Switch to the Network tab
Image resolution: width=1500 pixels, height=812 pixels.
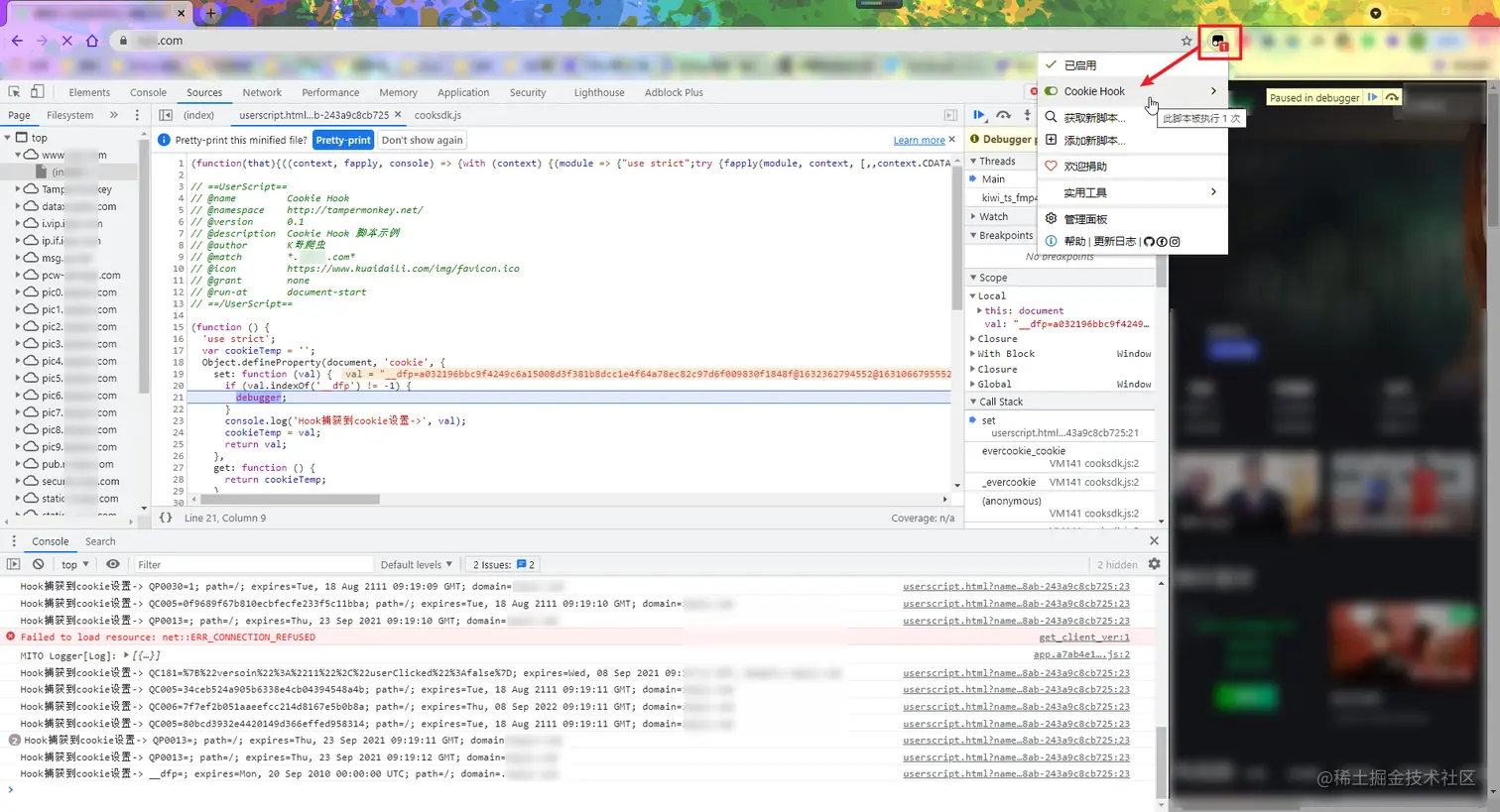(262, 92)
